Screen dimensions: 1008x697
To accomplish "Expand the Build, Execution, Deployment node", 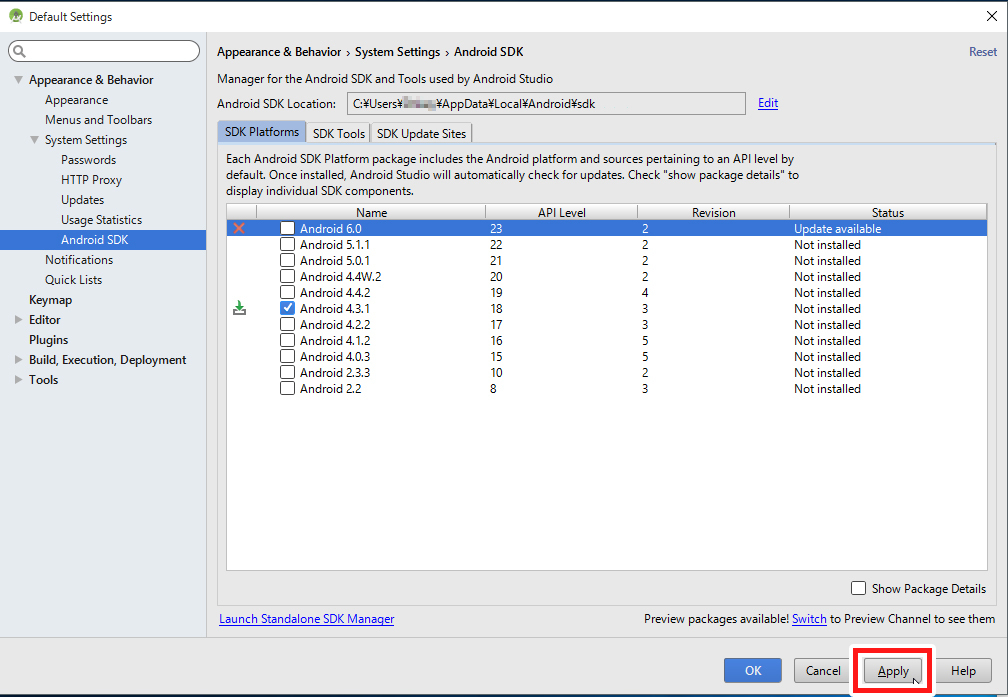I will coord(18,359).
